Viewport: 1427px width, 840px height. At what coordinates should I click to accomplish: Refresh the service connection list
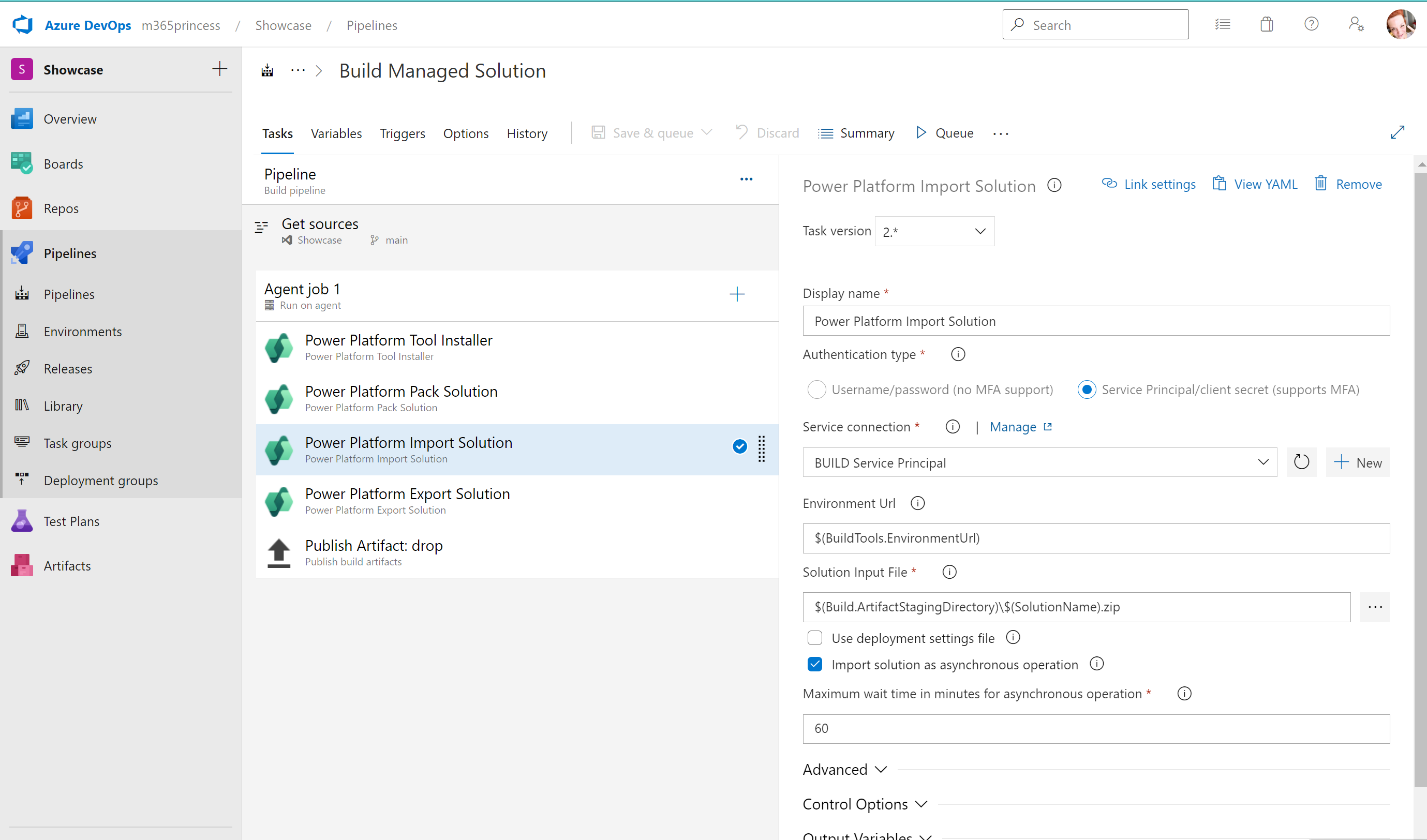[1301, 462]
